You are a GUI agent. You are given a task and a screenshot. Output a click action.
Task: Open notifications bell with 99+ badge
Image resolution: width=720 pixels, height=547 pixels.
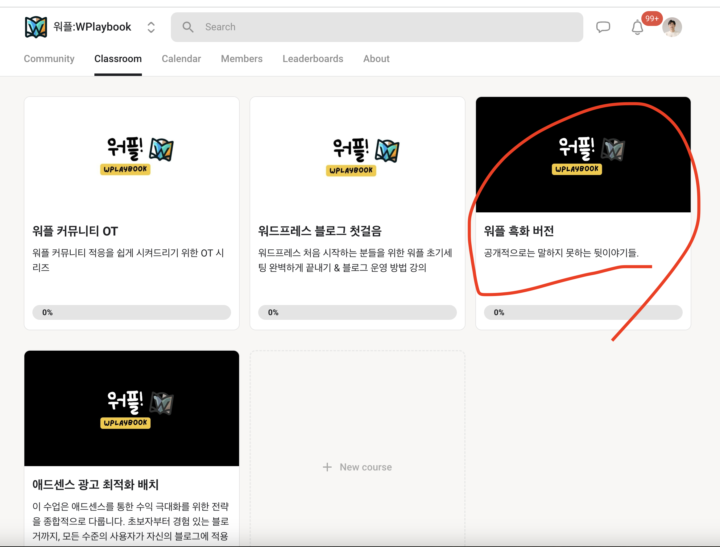(637, 27)
